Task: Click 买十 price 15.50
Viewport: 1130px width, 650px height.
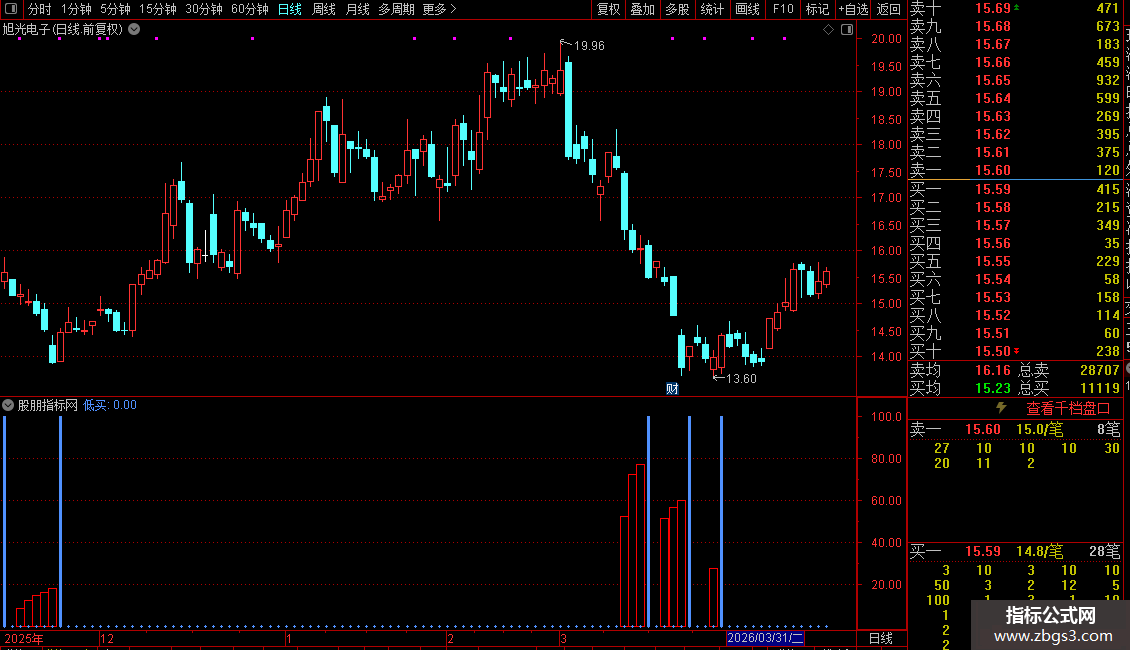Action: (x=993, y=352)
